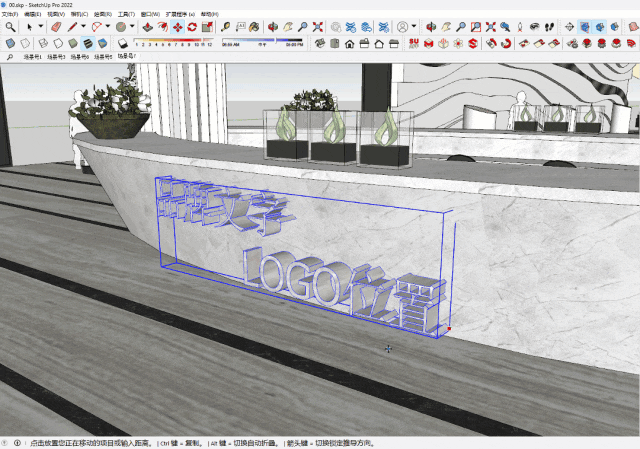Select the Scale tool
Image resolution: width=640 pixels, height=449 pixels.
(207, 27)
